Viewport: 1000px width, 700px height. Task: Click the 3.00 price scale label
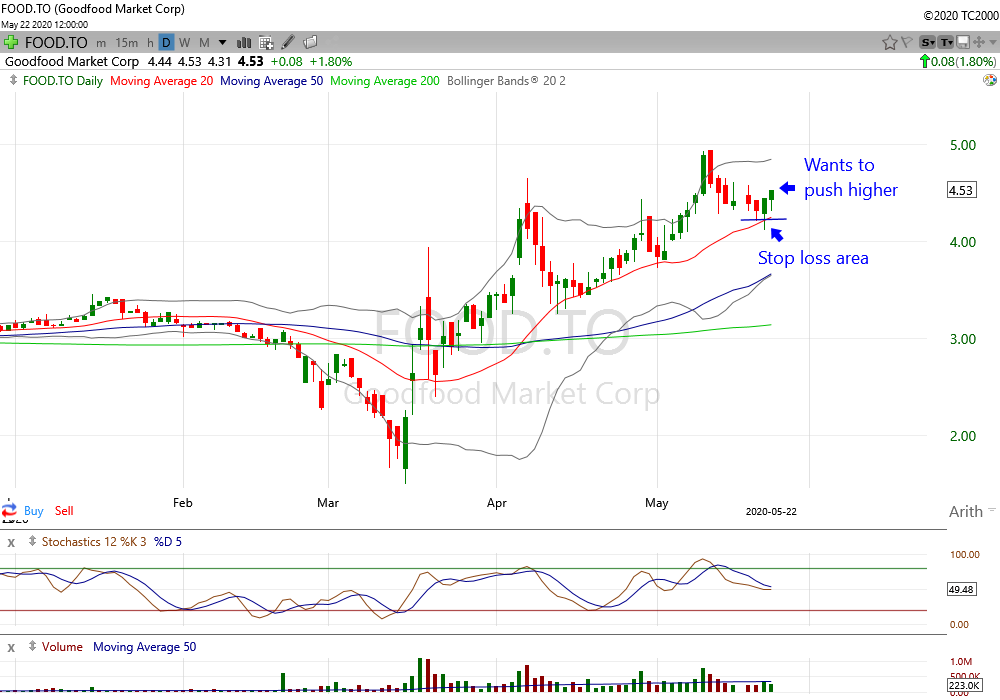[962, 339]
